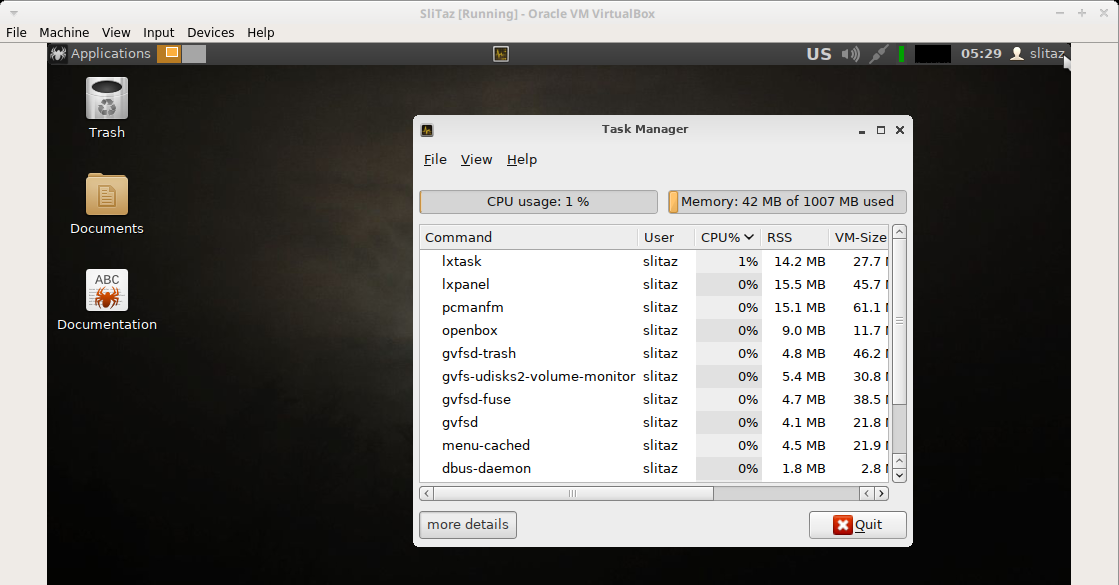Sort by Command column header
This screenshot has width=1119, height=585.
tap(528, 238)
